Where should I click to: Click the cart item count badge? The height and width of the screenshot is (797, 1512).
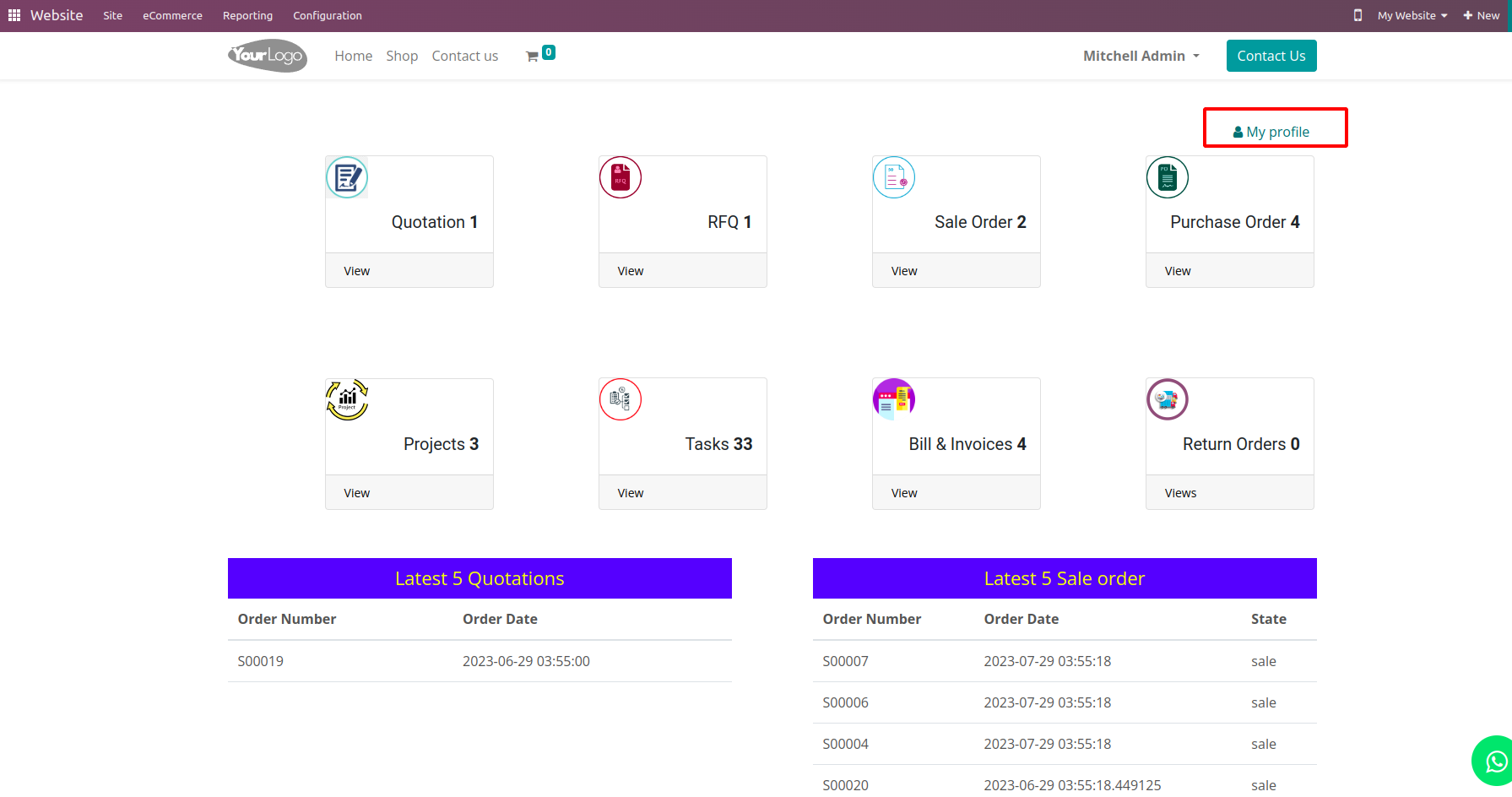point(549,52)
